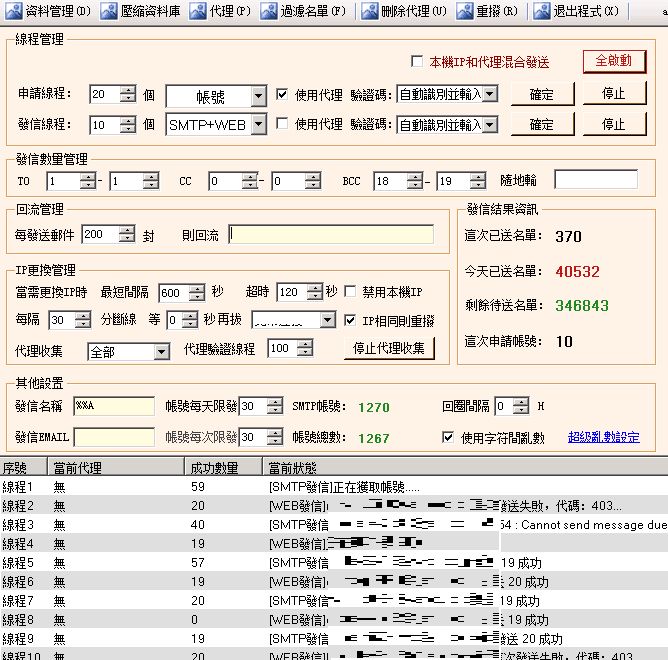The height and width of the screenshot is (660, 668).
Task: Decrease 每發送郵件 value with down arrow
Action: pos(126,239)
